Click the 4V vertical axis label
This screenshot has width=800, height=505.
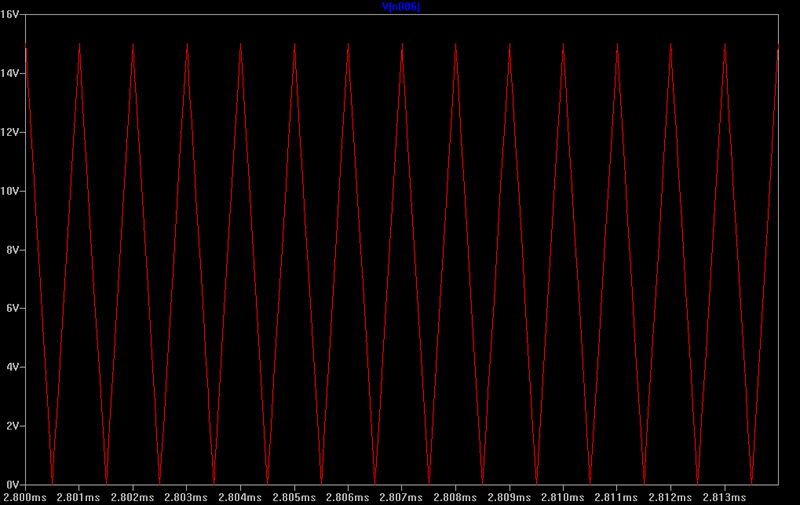tap(13, 367)
